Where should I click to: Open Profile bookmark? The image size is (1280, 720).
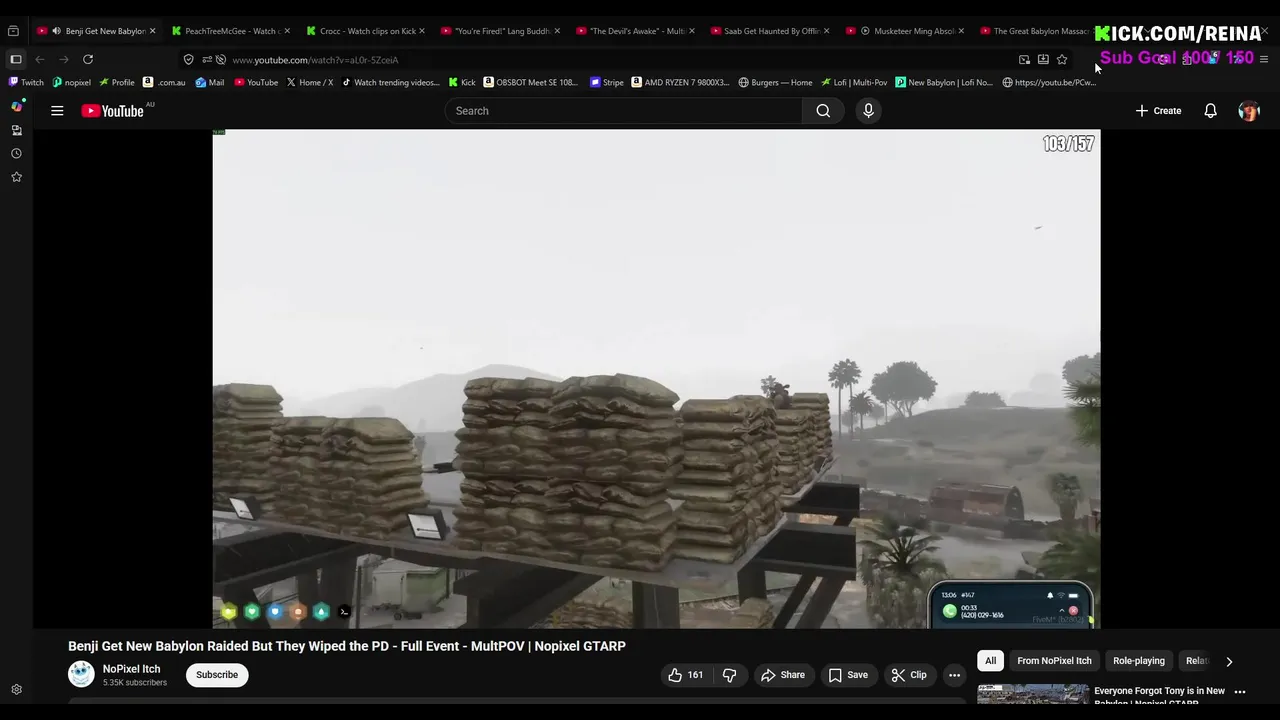pyautogui.click(x=117, y=82)
